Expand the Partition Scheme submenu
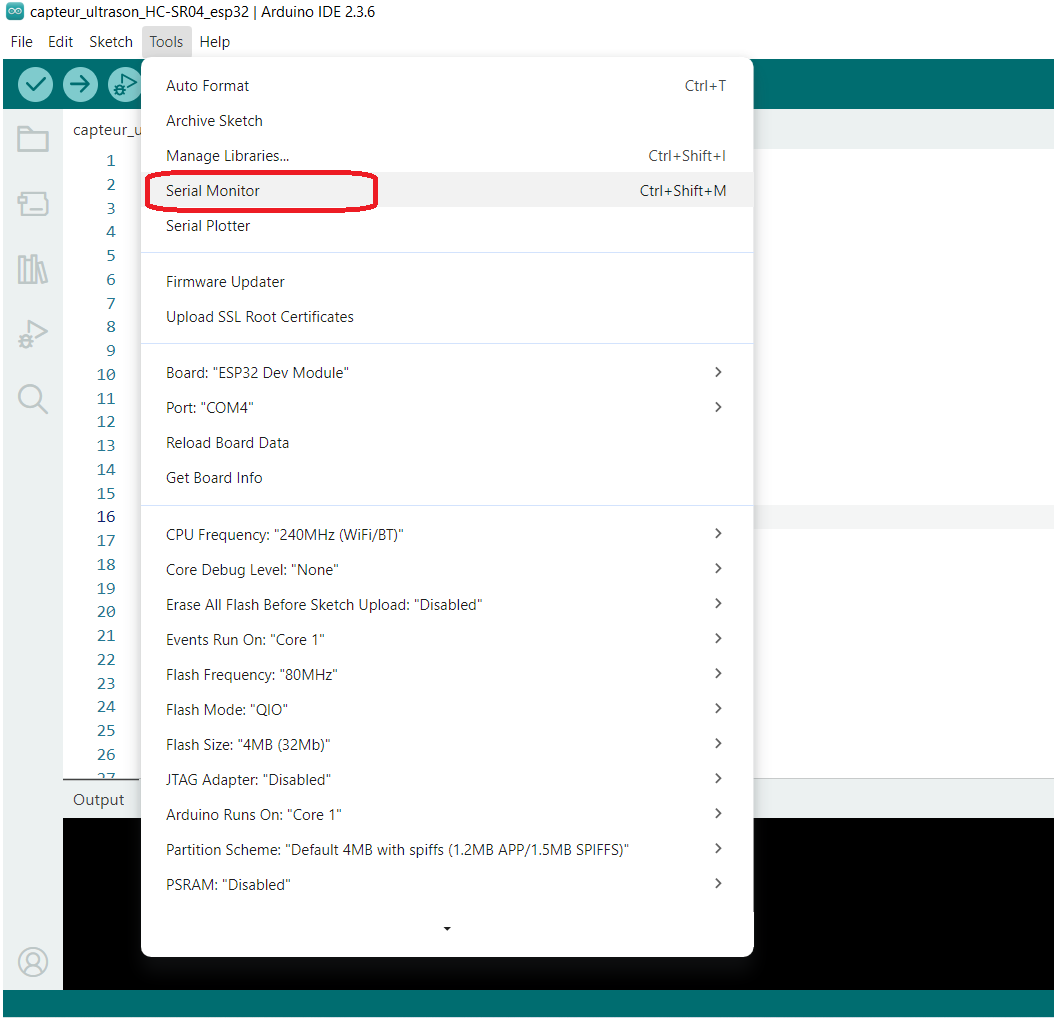The image size is (1054, 1018). click(447, 849)
